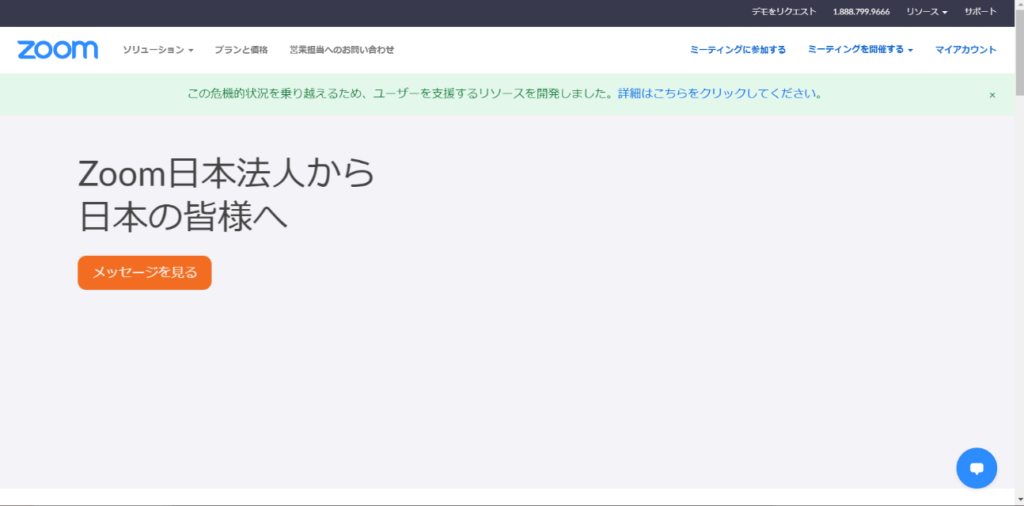
Task: Click the Zoom logo in the navbar
Action: pyautogui.click(x=58, y=50)
